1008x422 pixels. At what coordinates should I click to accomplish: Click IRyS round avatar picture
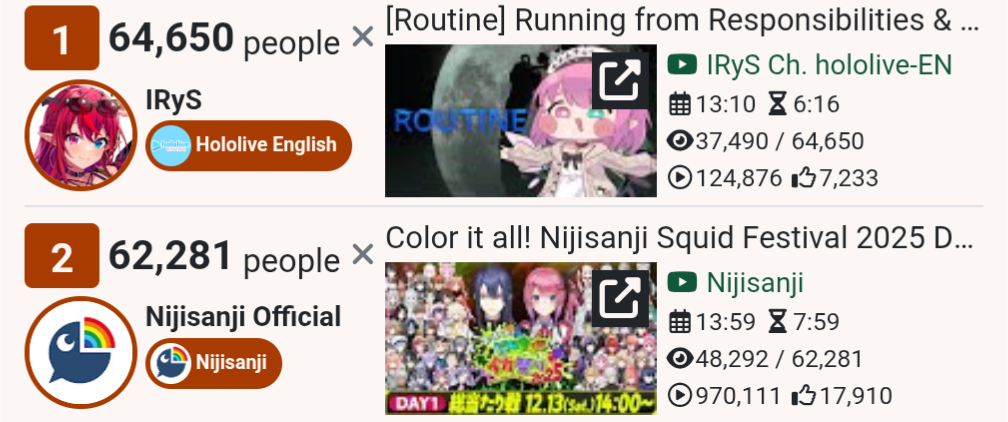pos(81,135)
